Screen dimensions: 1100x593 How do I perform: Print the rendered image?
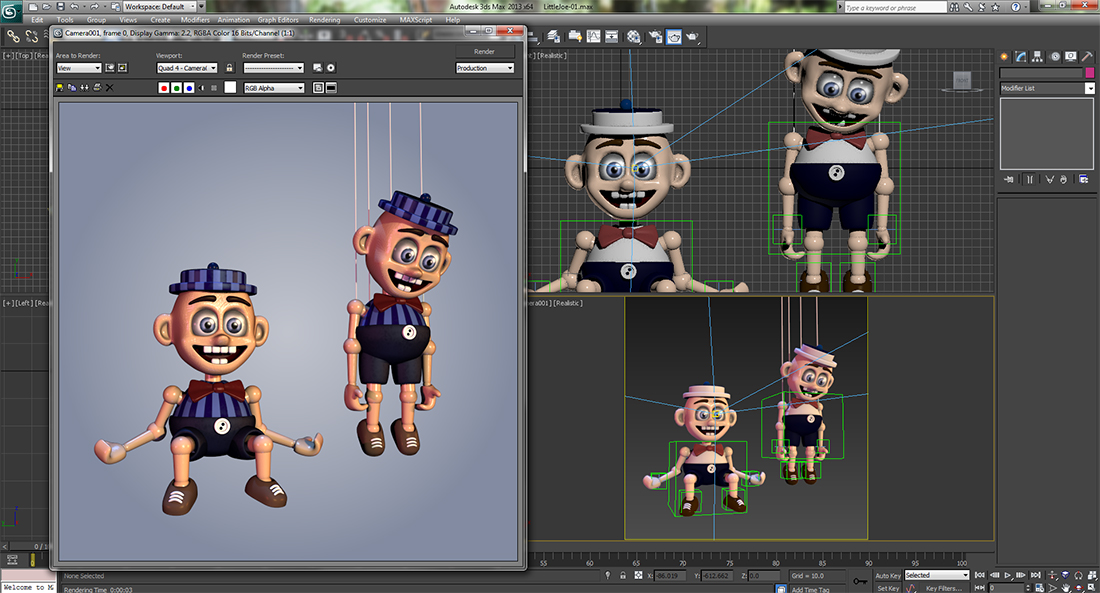coord(96,88)
